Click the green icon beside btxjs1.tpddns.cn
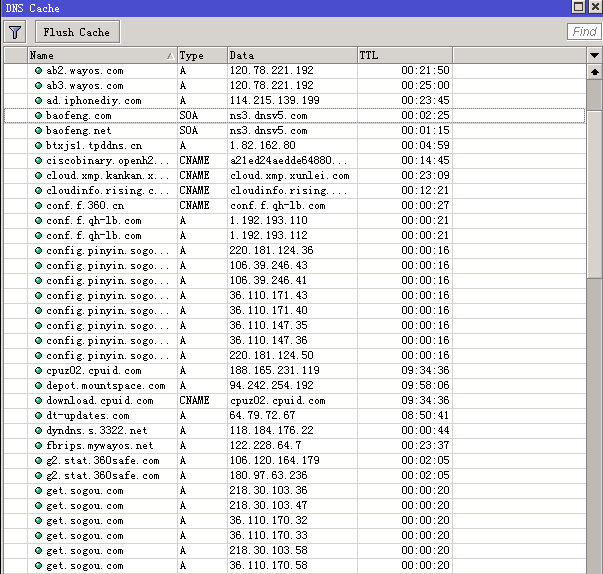 38,146
